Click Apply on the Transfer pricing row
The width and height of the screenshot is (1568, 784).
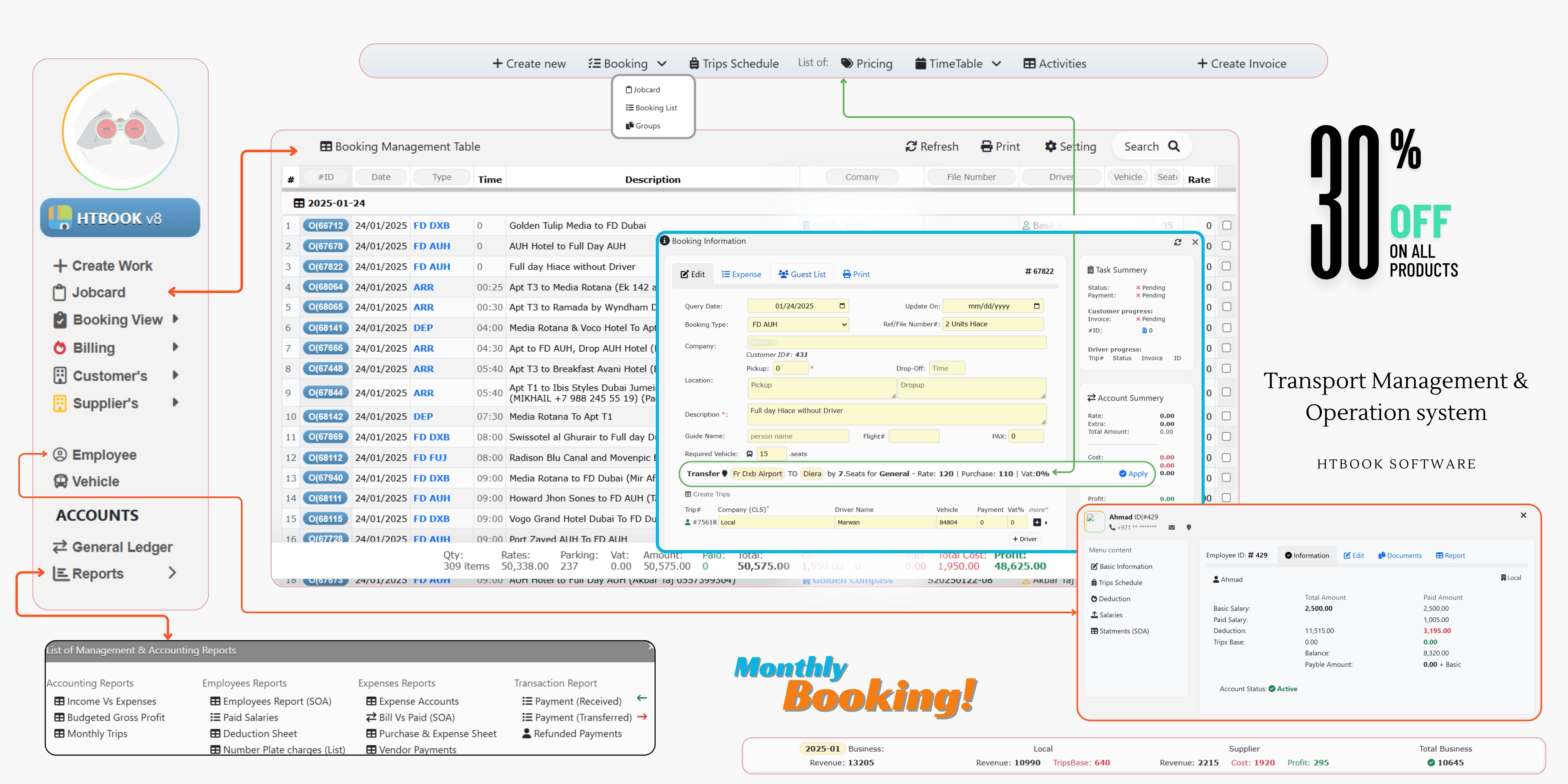(x=1133, y=474)
